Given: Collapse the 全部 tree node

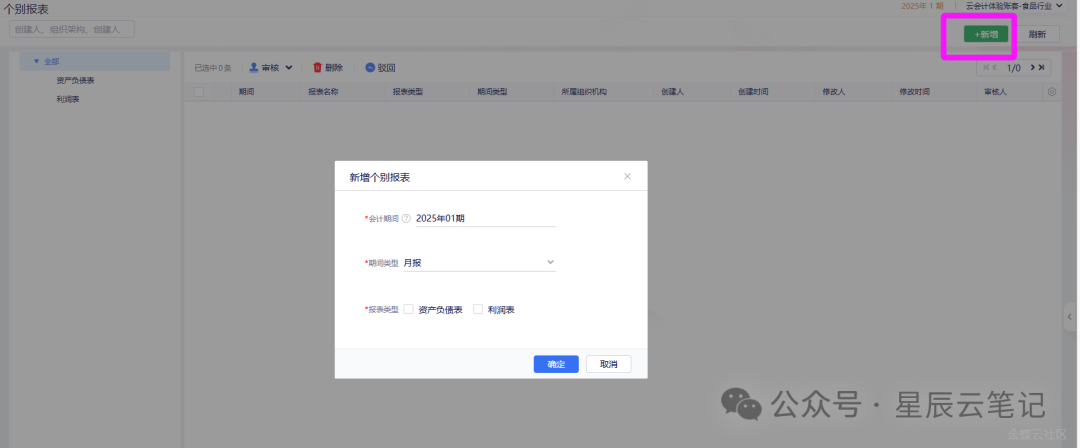Looking at the screenshot, I should [36, 61].
